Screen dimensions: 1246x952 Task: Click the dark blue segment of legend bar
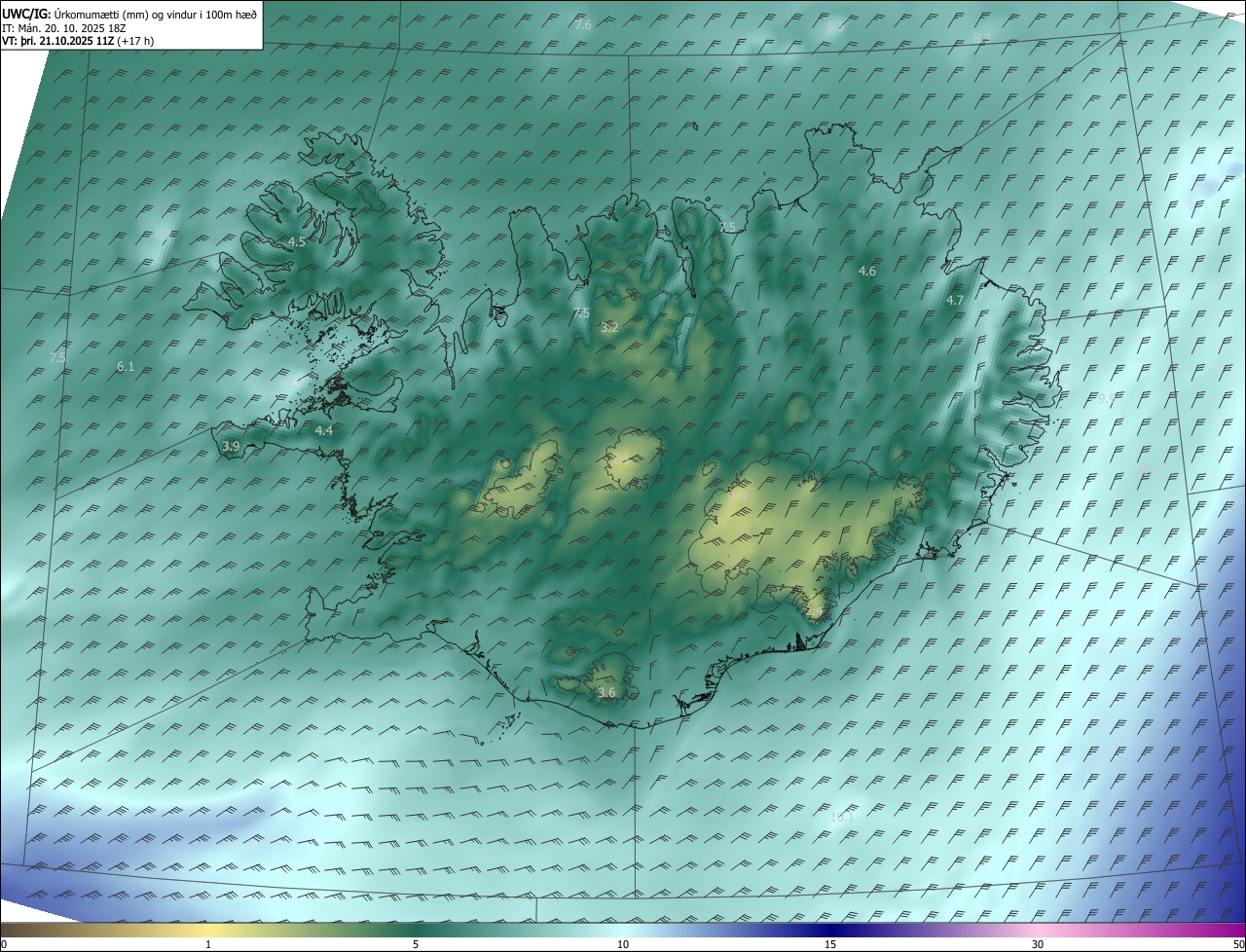click(x=830, y=931)
